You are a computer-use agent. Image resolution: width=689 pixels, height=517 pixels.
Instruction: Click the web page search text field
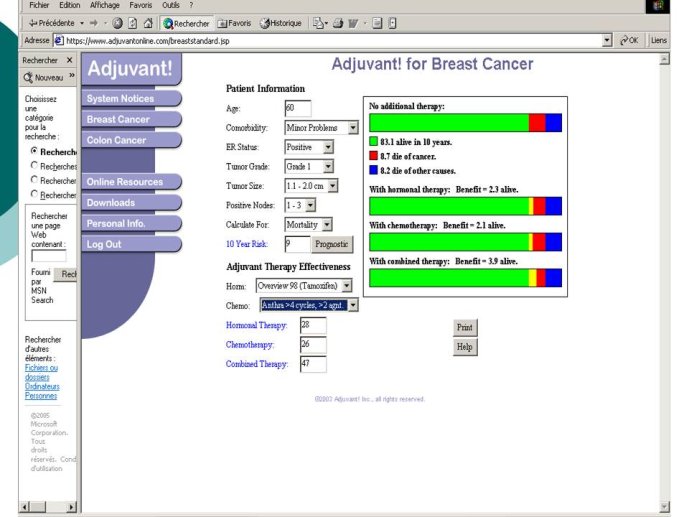(49, 256)
